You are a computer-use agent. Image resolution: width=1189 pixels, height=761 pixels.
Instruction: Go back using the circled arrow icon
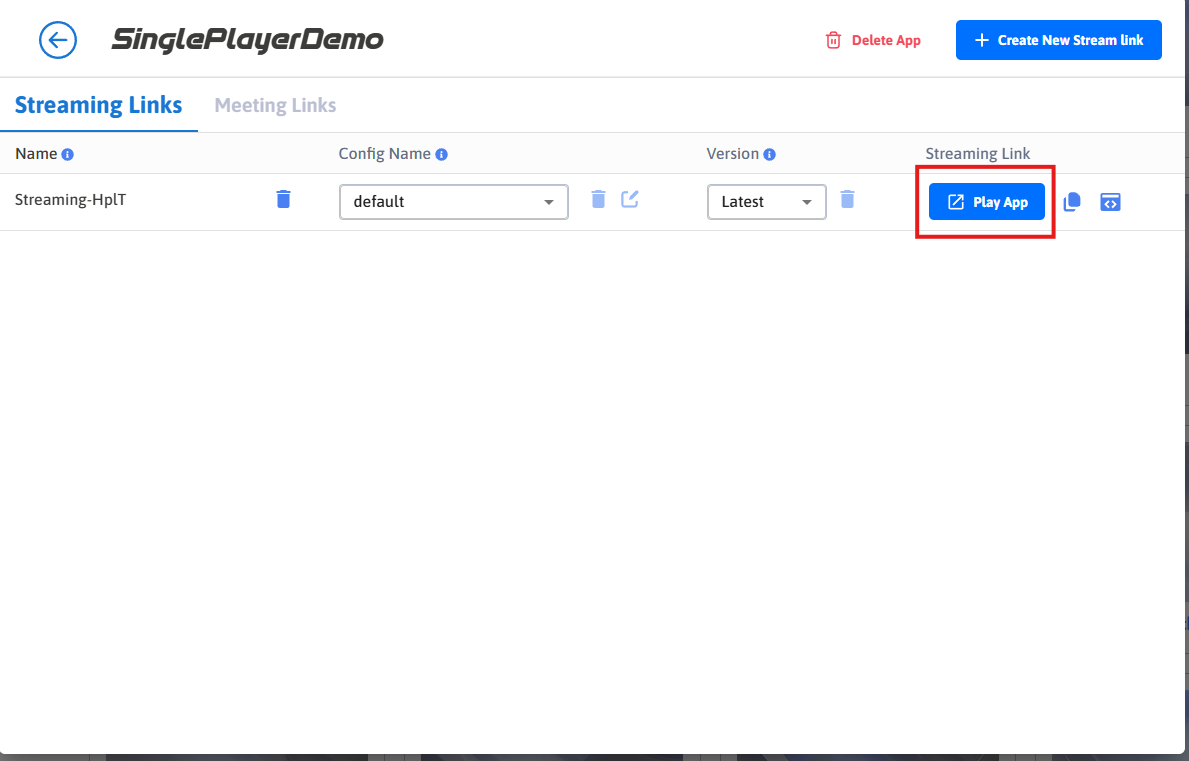point(58,40)
